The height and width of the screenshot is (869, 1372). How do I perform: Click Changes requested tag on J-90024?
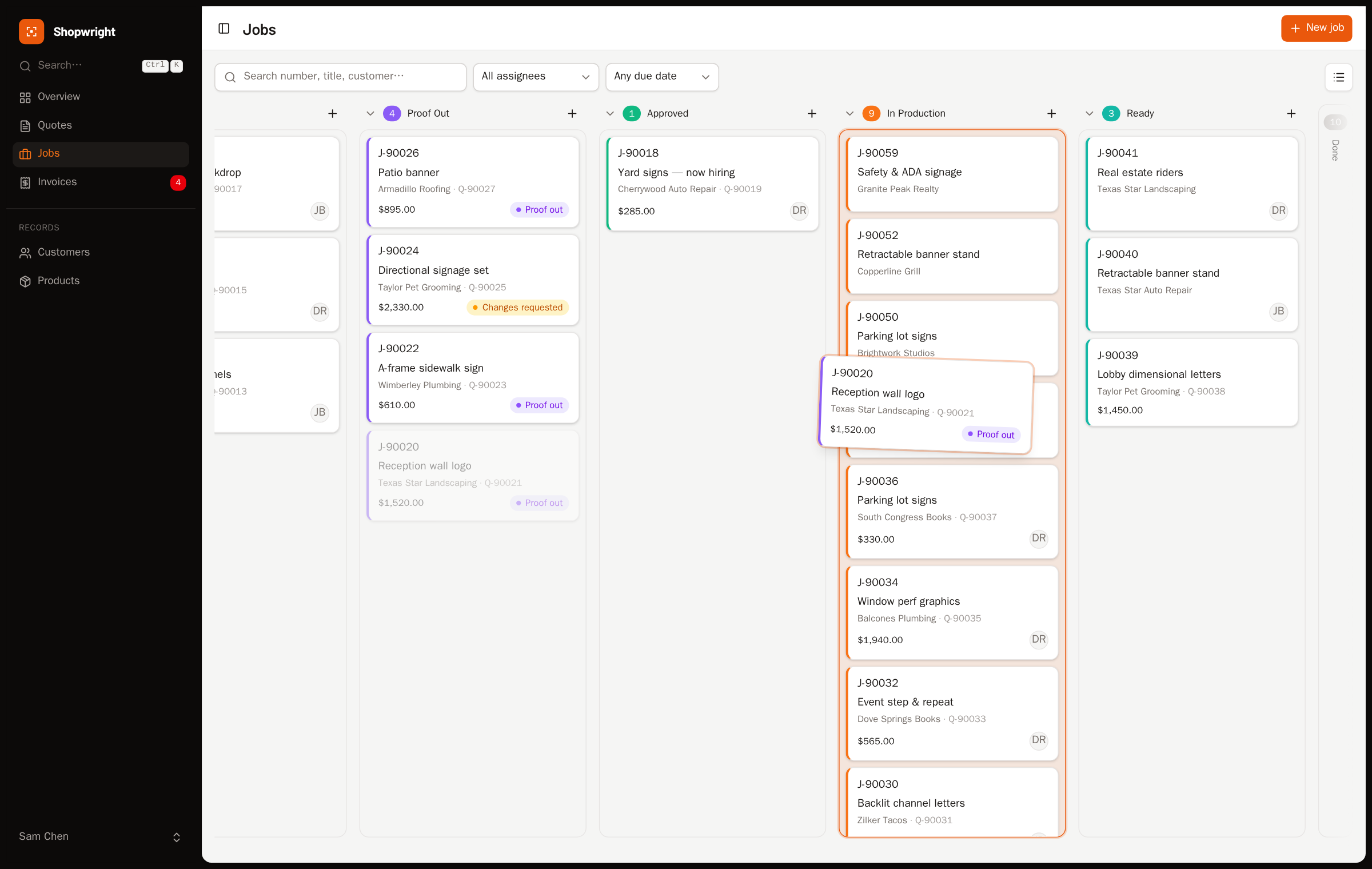pos(517,308)
